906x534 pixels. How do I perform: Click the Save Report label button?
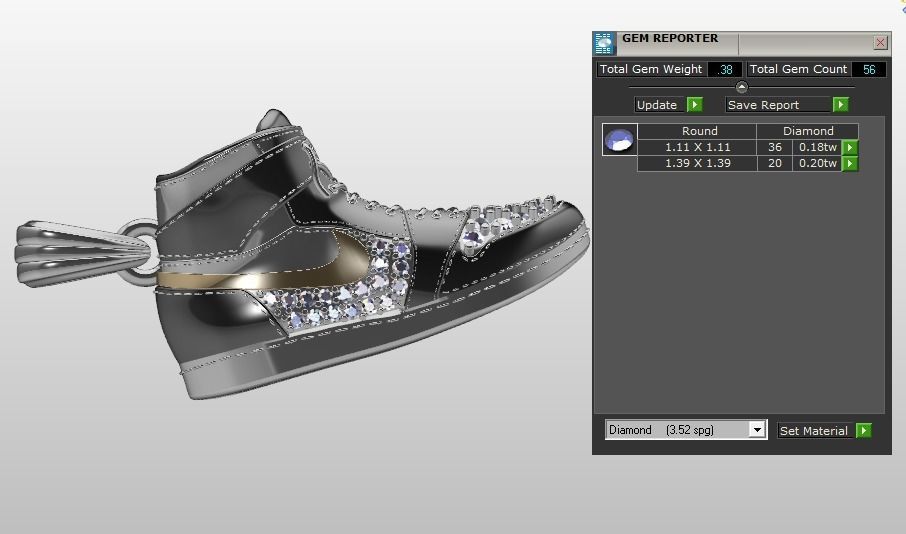pyautogui.click(x=777, y=105)
